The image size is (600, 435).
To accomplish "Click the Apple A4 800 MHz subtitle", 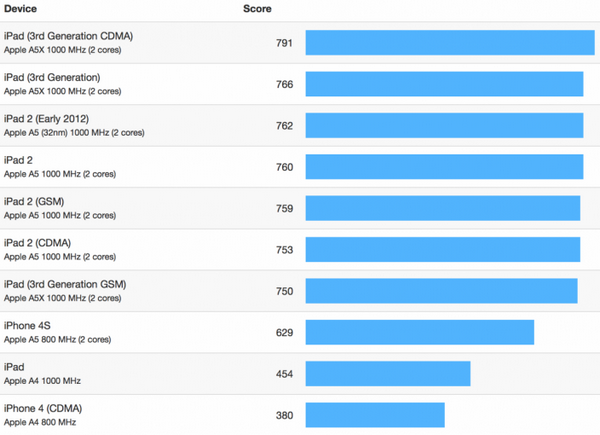I will 40,422.
